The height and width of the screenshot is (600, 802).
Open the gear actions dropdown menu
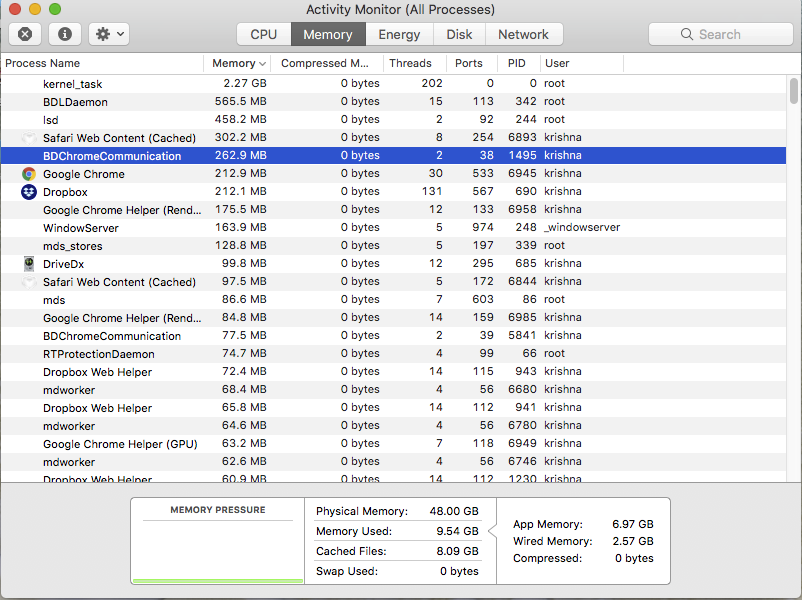pos(109,34)
